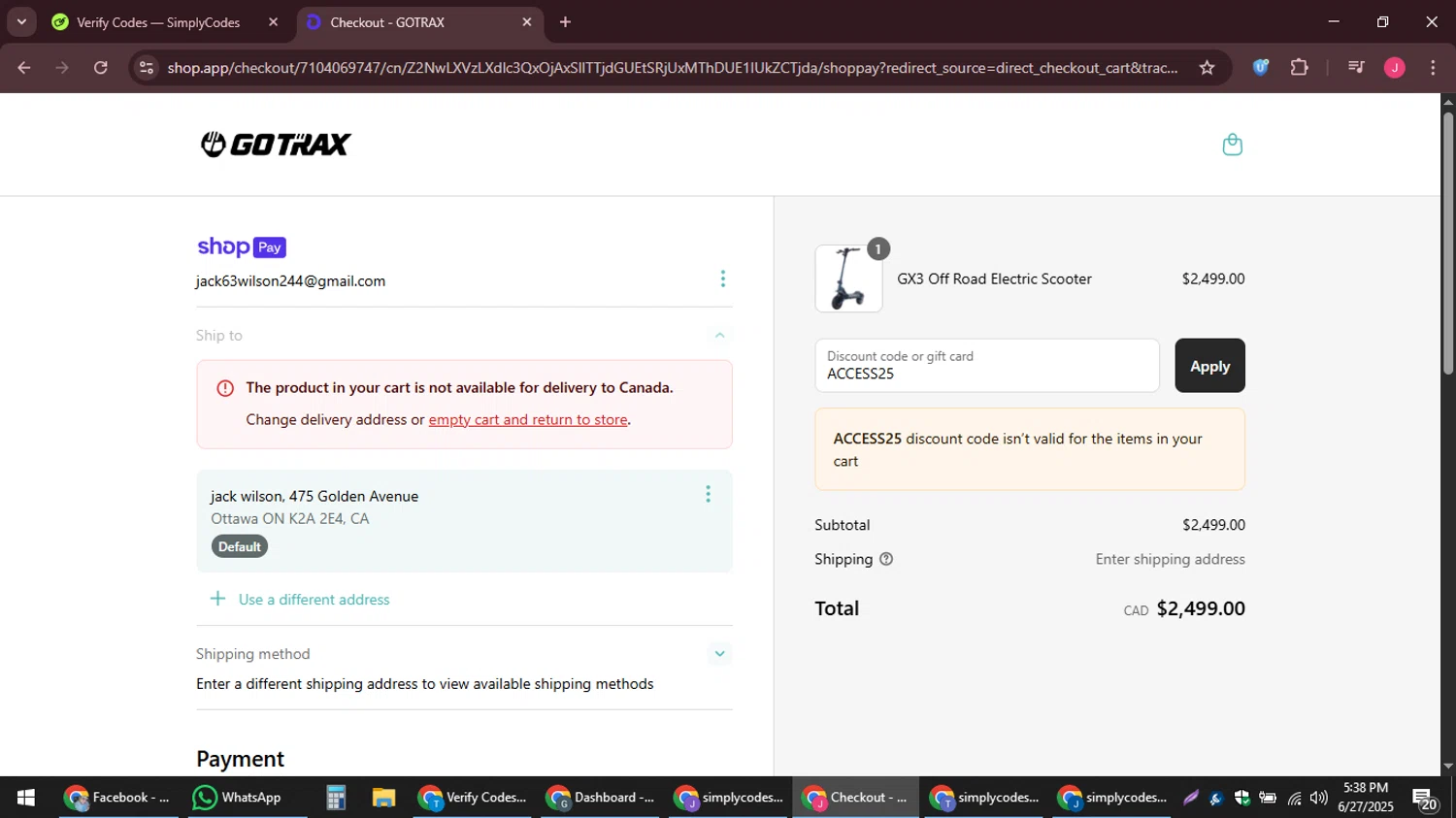Viewport: 1456px width, 818px height.
Task: Open network status in system tray
Action: click(1294, 798)
